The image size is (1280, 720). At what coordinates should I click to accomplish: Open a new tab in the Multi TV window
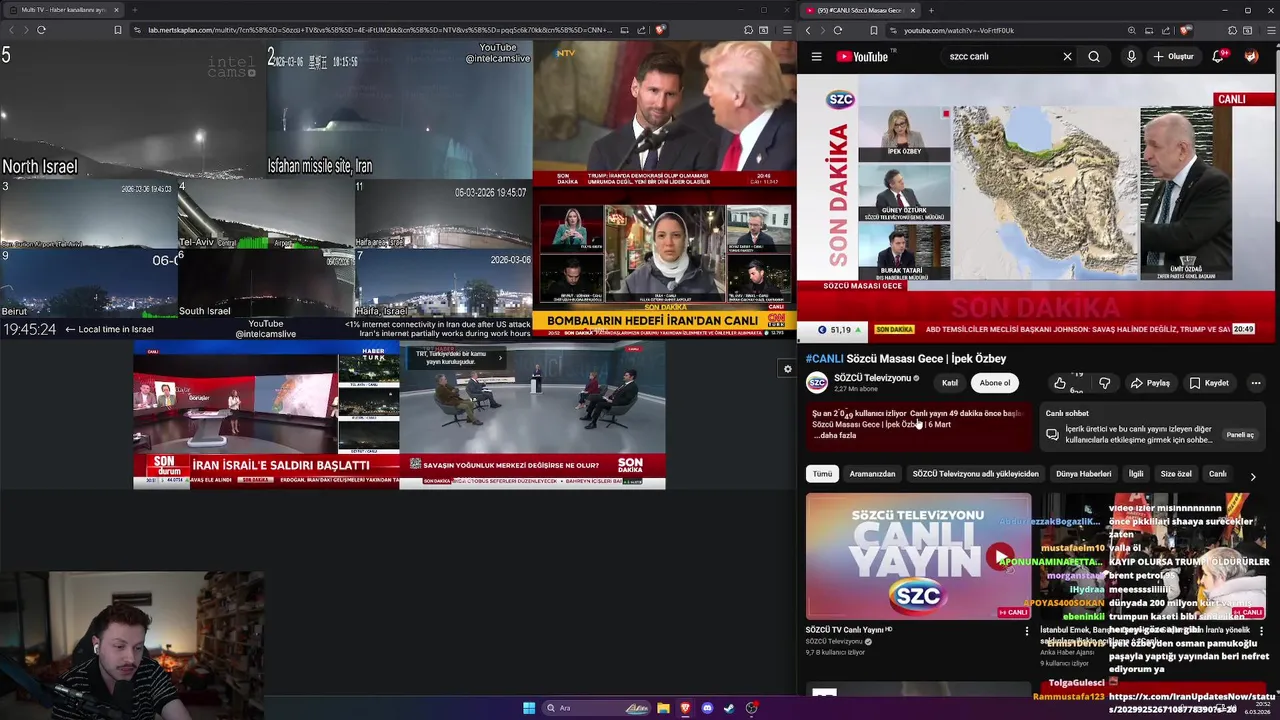[134, 10]
